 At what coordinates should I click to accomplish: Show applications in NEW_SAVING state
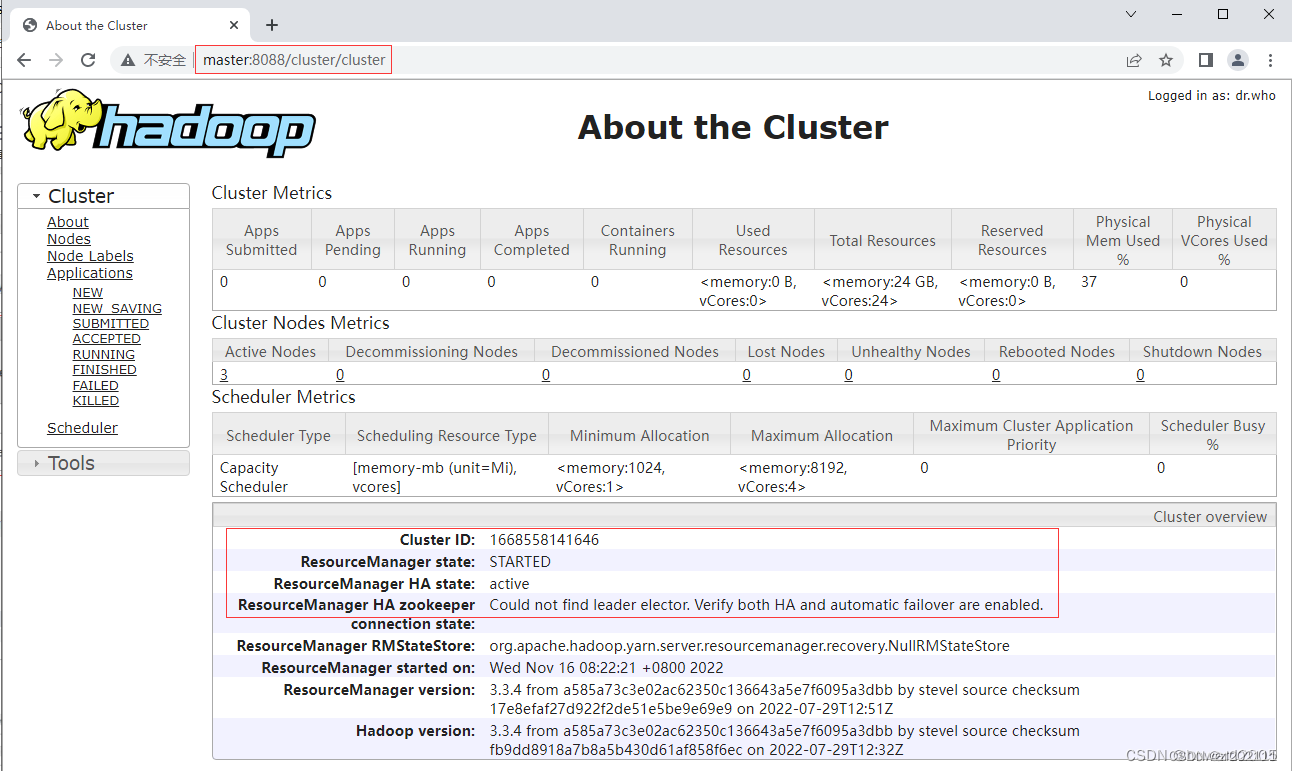(x=117, y=309)
